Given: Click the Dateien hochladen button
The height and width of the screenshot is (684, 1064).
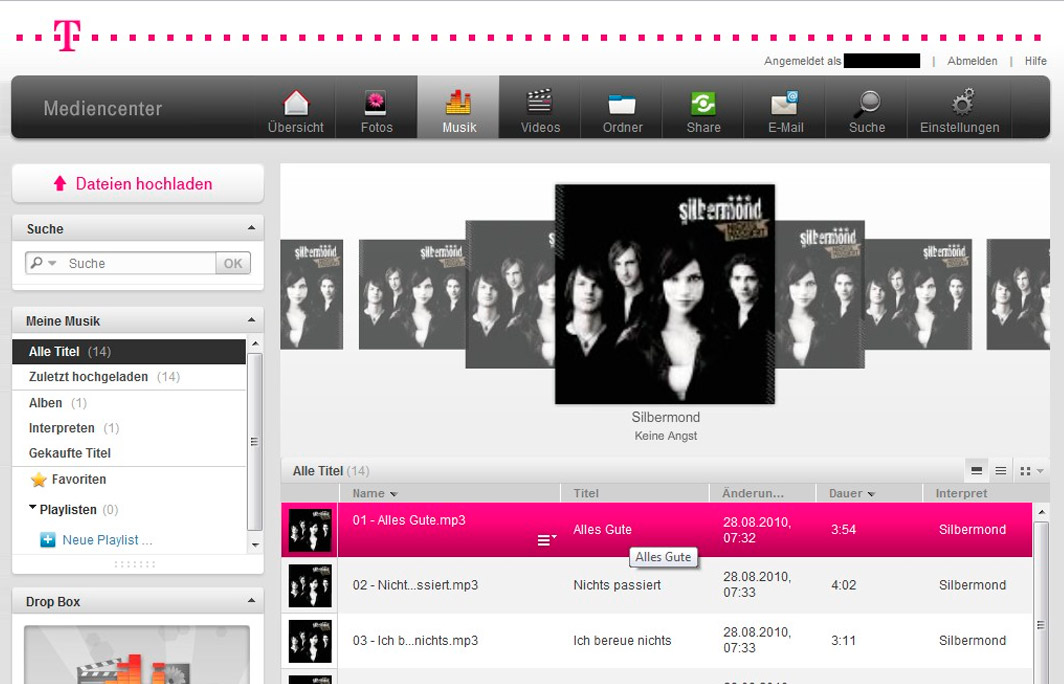Looking at the screenshot, I should tap(138, 183).
